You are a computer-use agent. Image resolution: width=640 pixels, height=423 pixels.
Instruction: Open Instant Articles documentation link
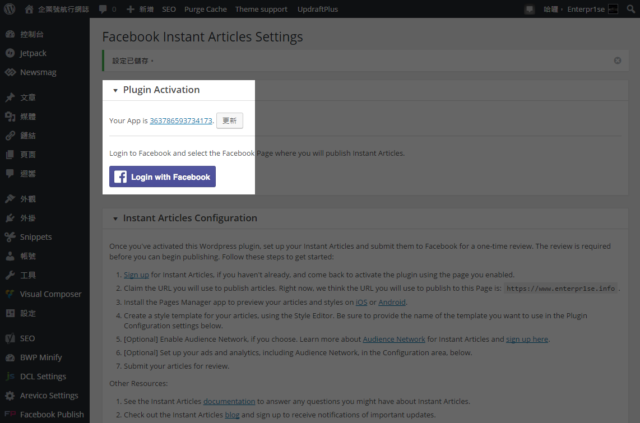pos(229,401)
